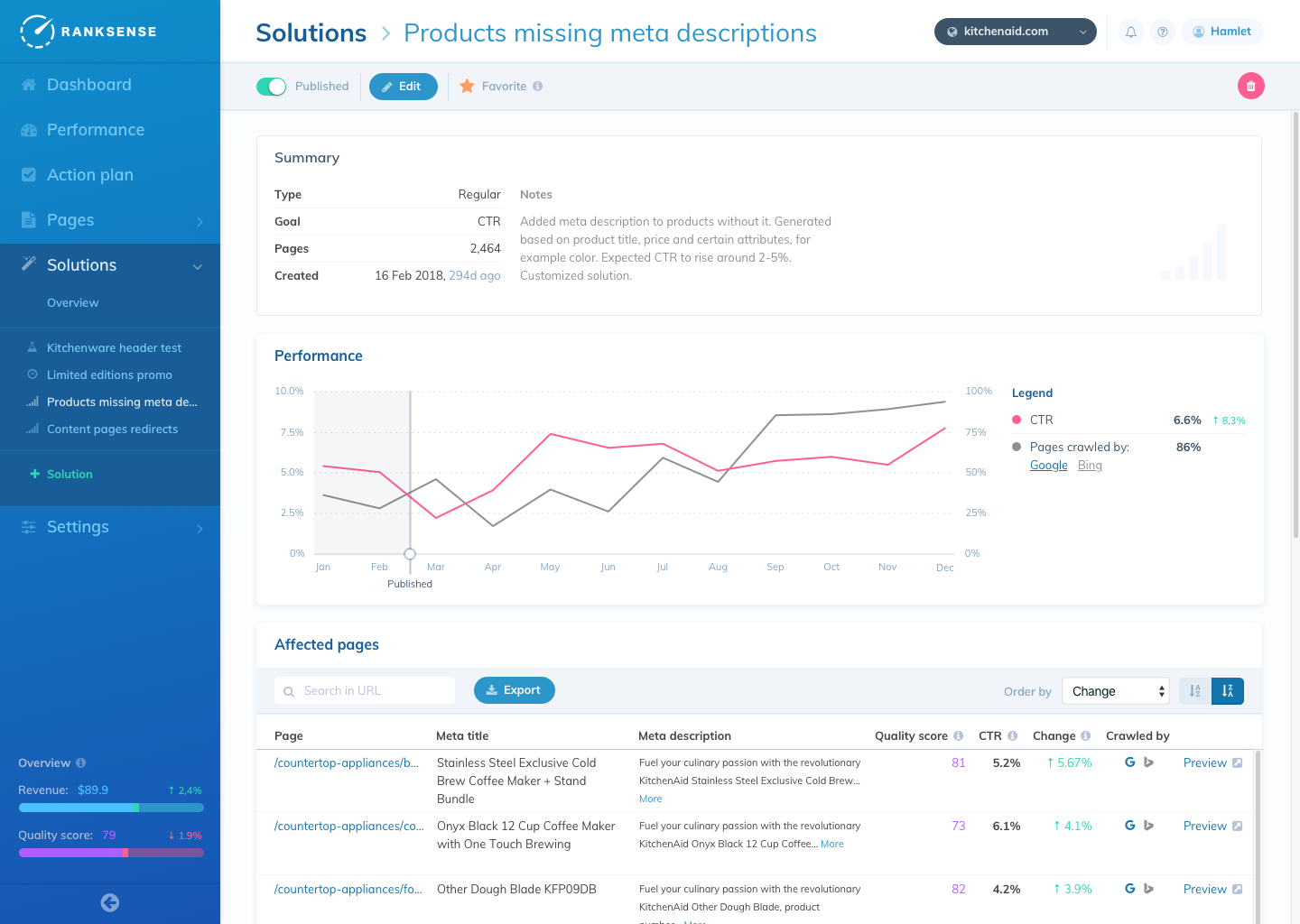This screenshot has height=924, width=1300.
Task: Click the Quality score progress bar
Action: [x=111, y=853]
